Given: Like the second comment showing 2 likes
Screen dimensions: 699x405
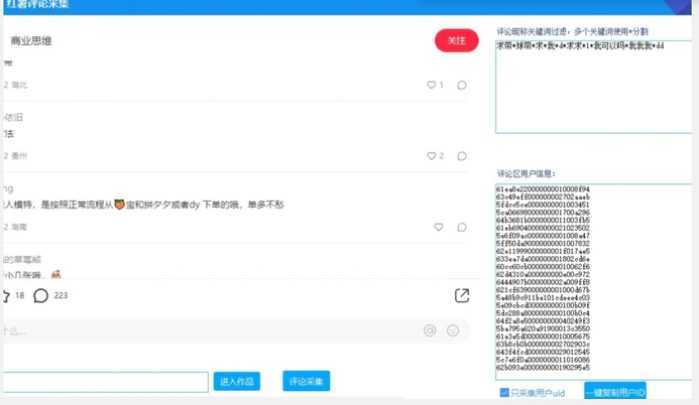Looking at the screenshot, I should click(431, 156).
